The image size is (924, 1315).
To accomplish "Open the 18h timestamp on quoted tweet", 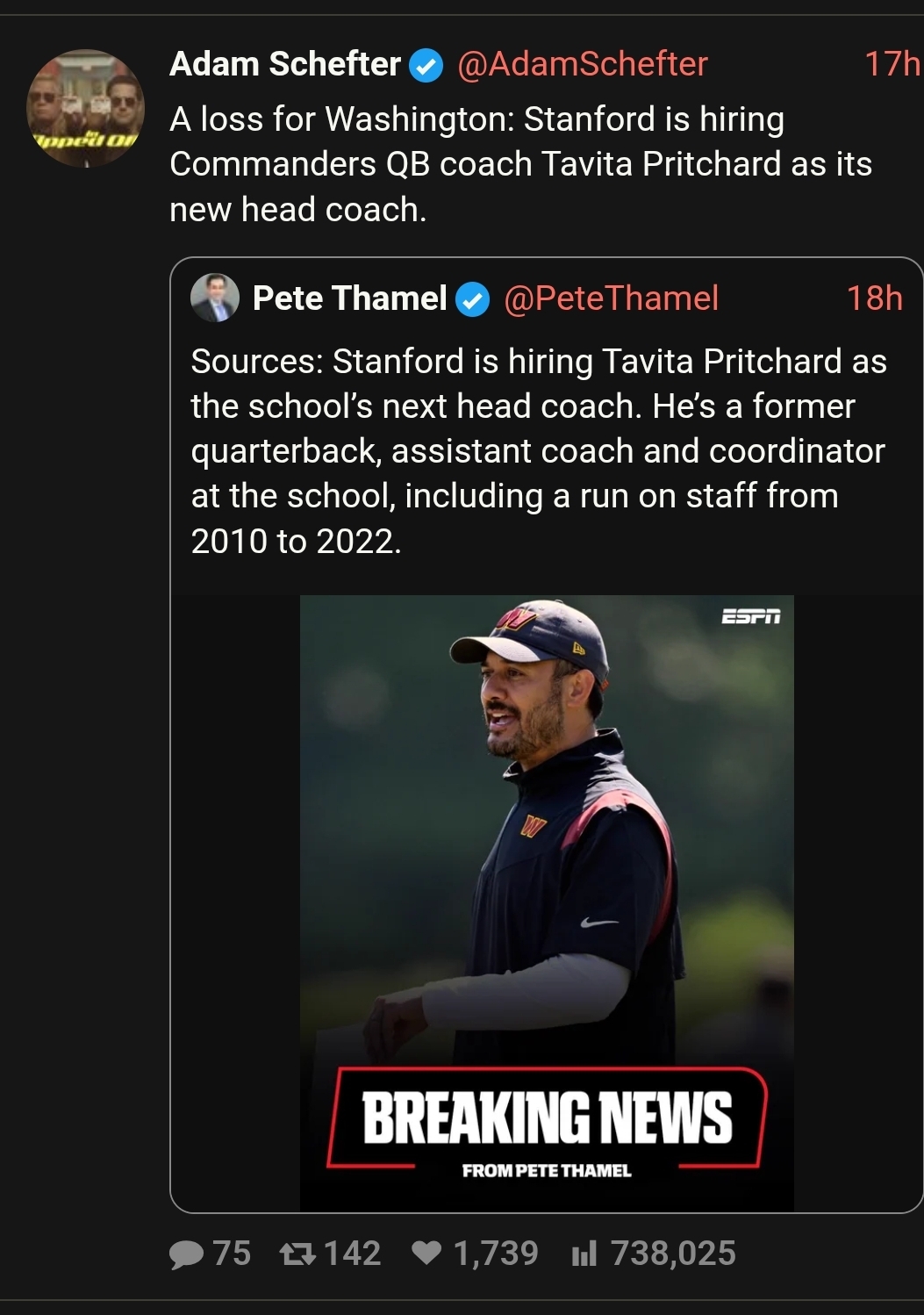I will pyautogui.click(x=874, y=298).
